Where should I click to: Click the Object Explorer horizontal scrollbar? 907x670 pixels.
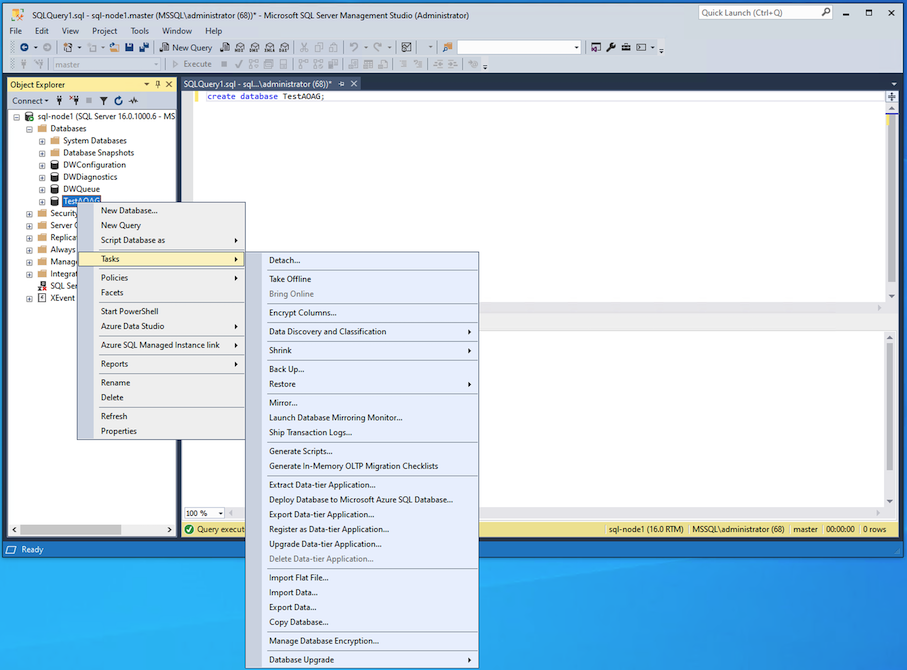(93, 529)
